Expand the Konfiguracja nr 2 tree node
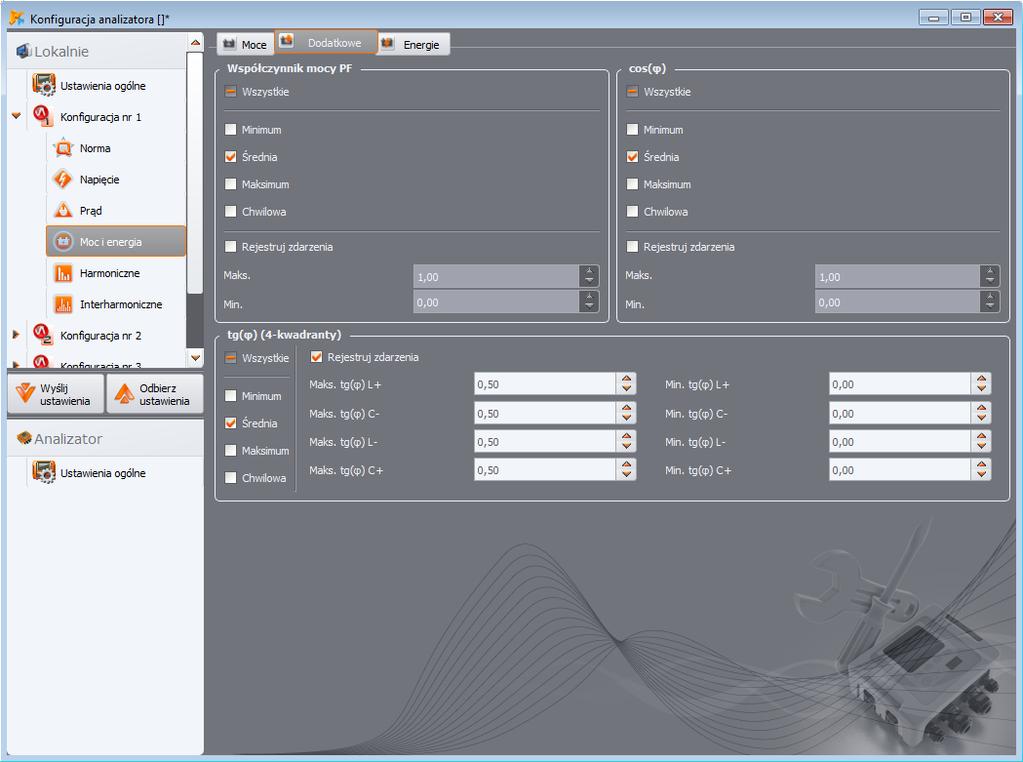The height and width of the screenshot is (762, 1023). pos(16,334)
